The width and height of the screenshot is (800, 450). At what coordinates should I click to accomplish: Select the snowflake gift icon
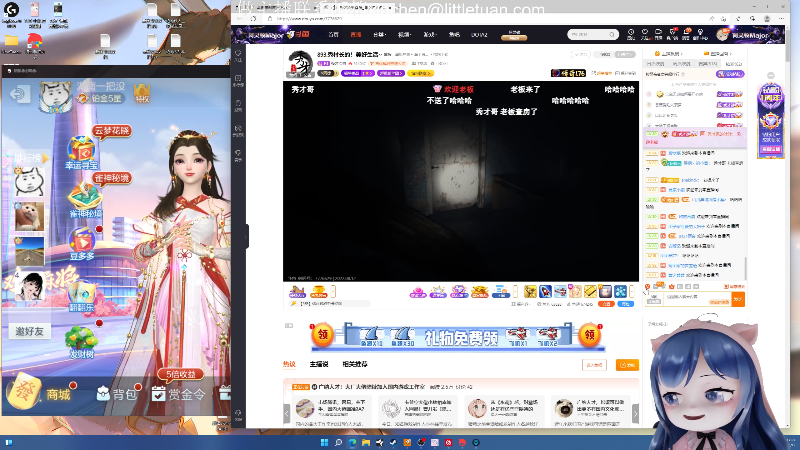(x=620, y=291)
